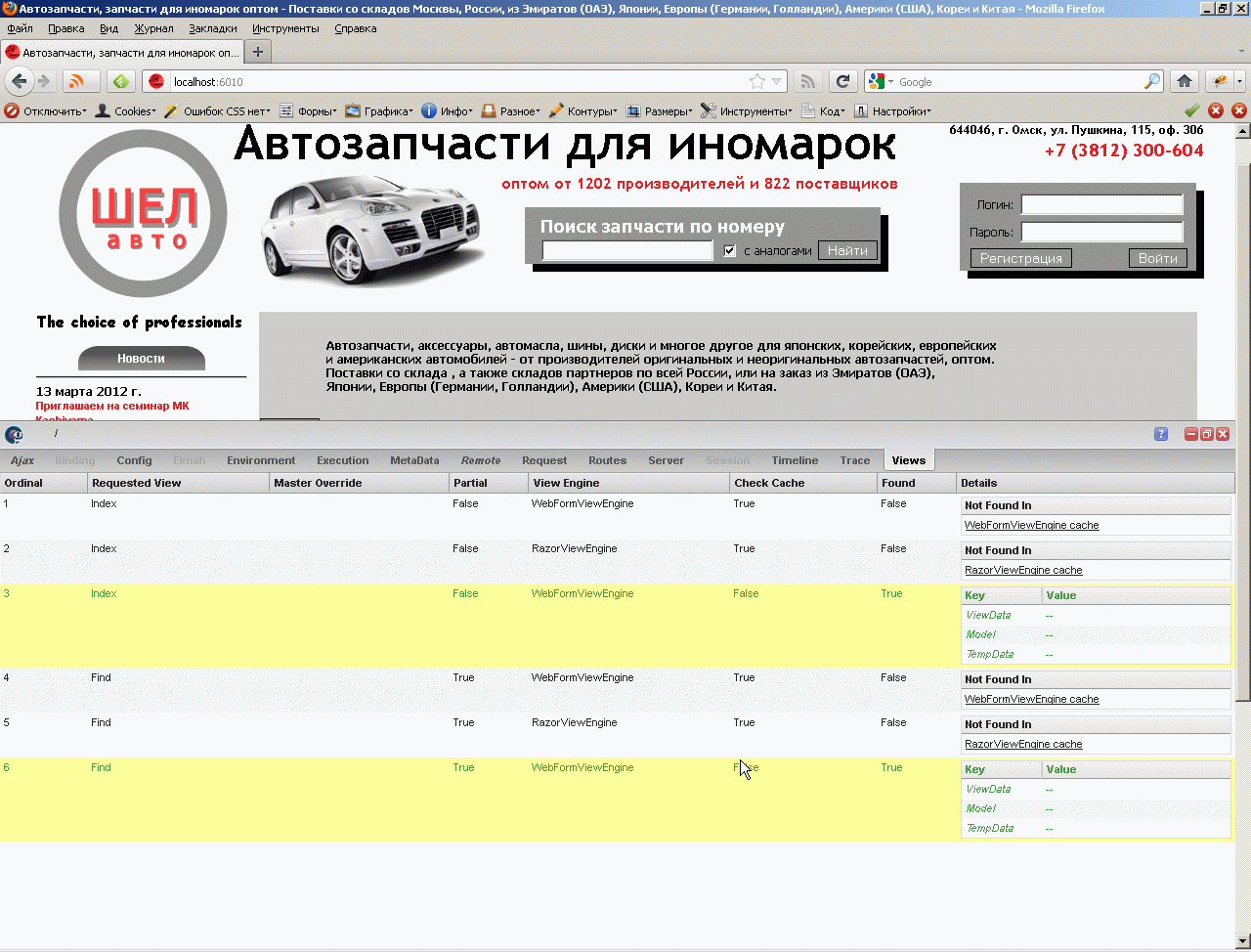The height and width of the screenshot is (952, 1251).
Task: Toggle the 'с аналогами' checkbox
Action: tap(729, 251)
